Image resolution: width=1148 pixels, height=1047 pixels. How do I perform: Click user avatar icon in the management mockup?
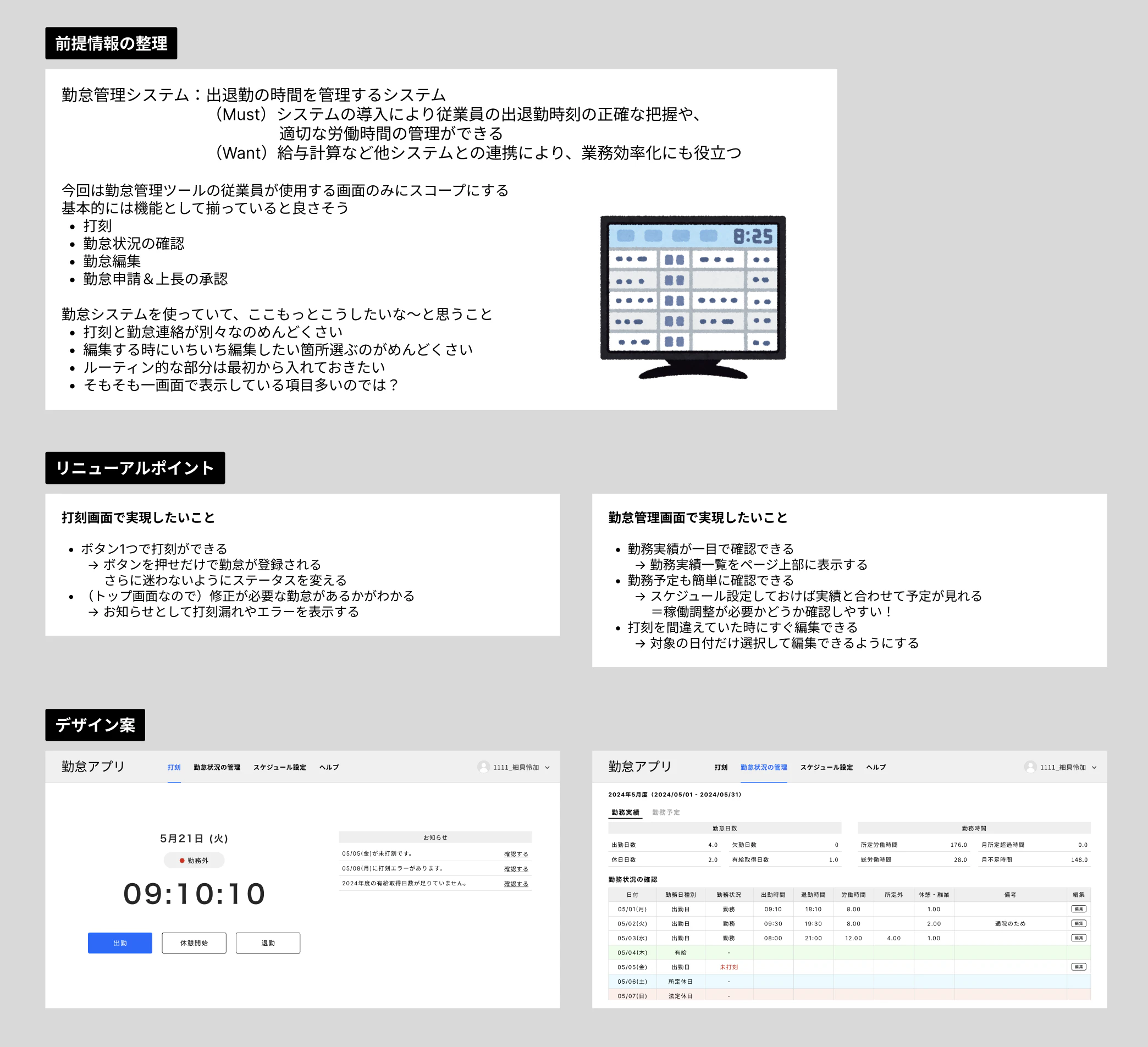[x=1030, y=767]
